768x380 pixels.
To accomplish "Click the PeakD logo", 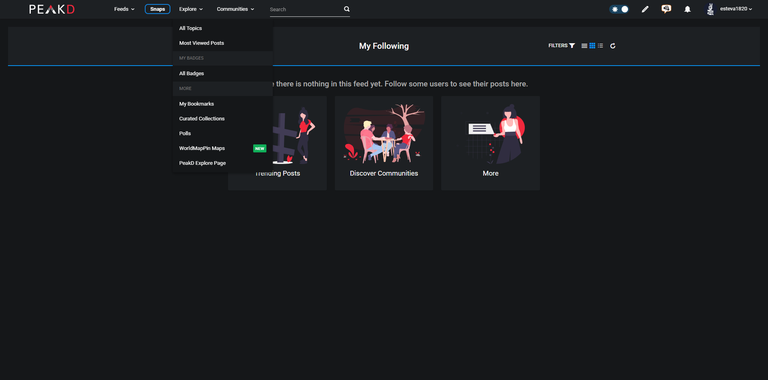I will [x=52, y=9].
